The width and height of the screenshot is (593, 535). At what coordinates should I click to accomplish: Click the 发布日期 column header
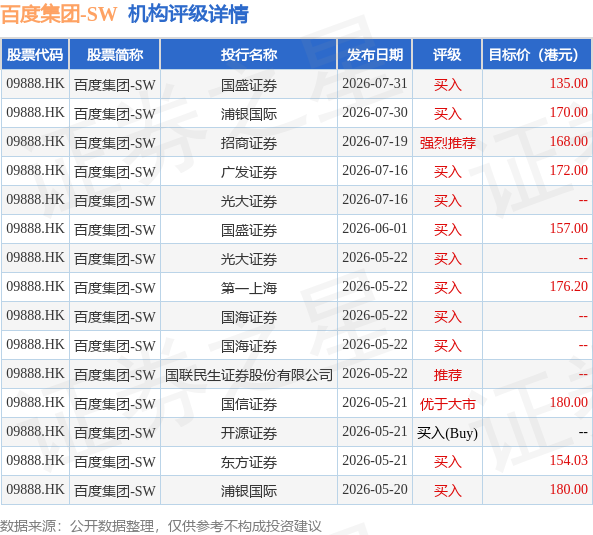pos(375,54)
